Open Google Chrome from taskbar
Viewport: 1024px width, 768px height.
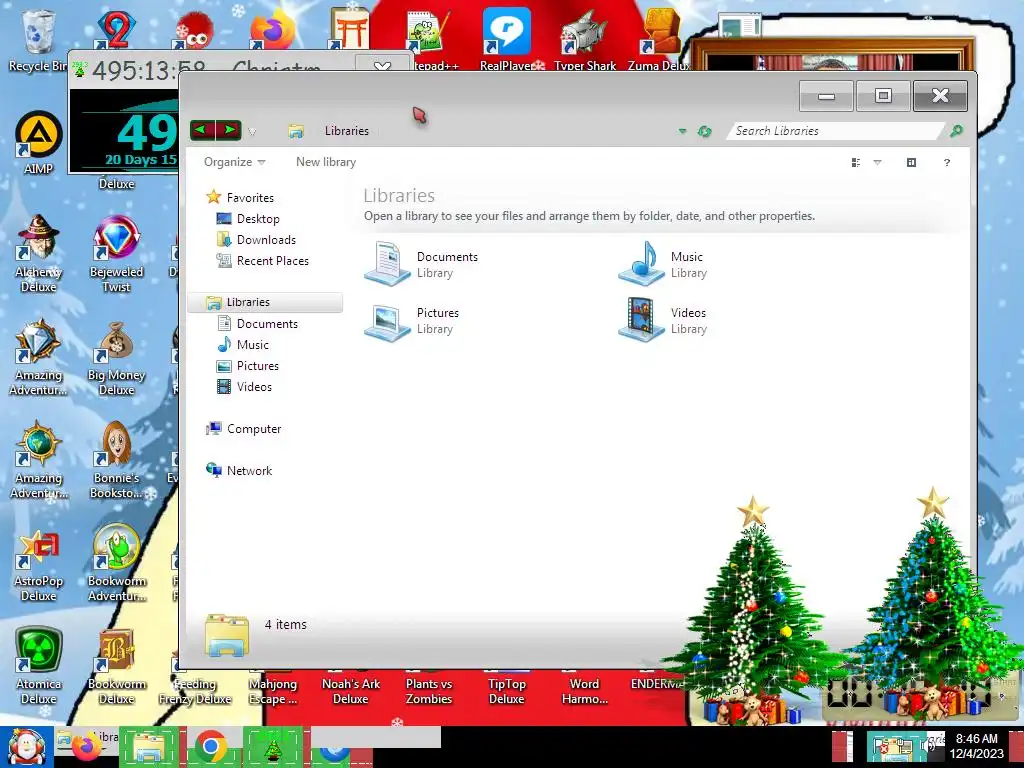pyautogui.click(x=210, y=747)
